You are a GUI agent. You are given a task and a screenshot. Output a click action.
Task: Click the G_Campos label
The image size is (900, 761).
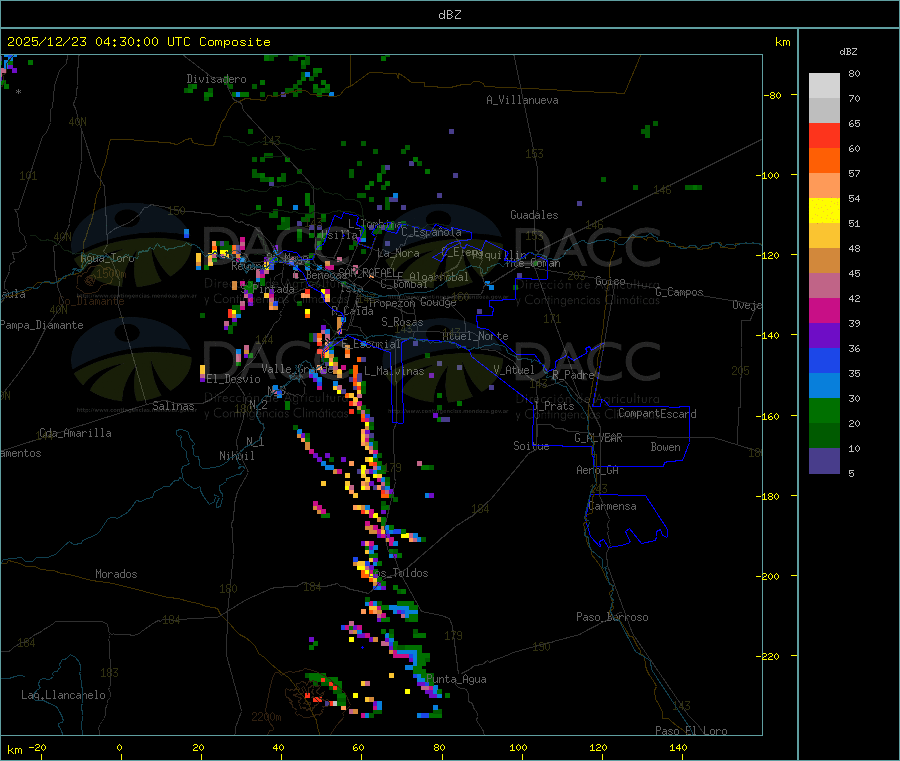click(680, 292)
